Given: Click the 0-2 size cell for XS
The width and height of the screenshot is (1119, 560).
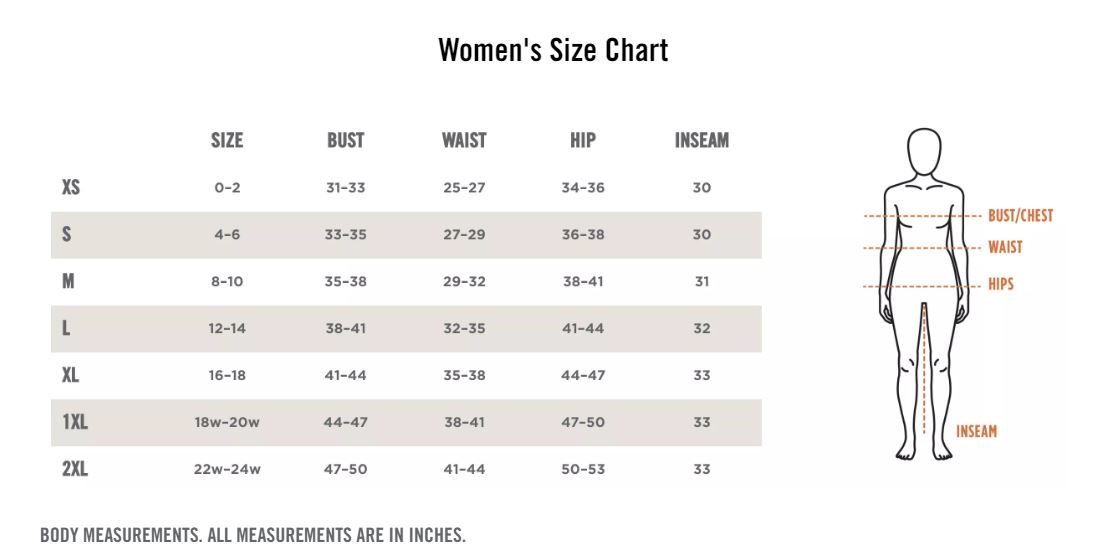Looking at the screenshot, I should (x=227, y=188).
